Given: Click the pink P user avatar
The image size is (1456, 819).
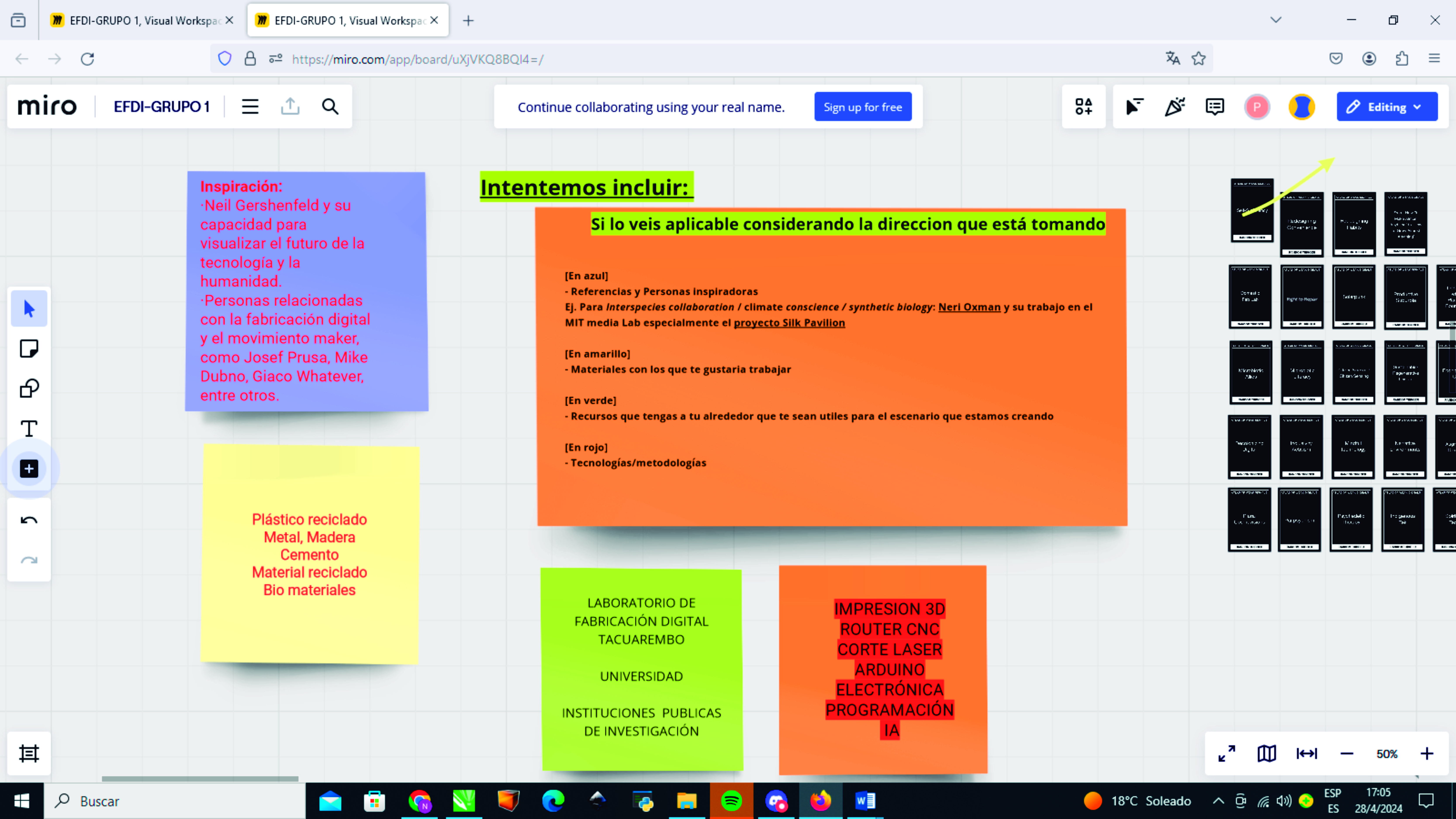Looking at the screenshot, I should tap(1257, 107).
